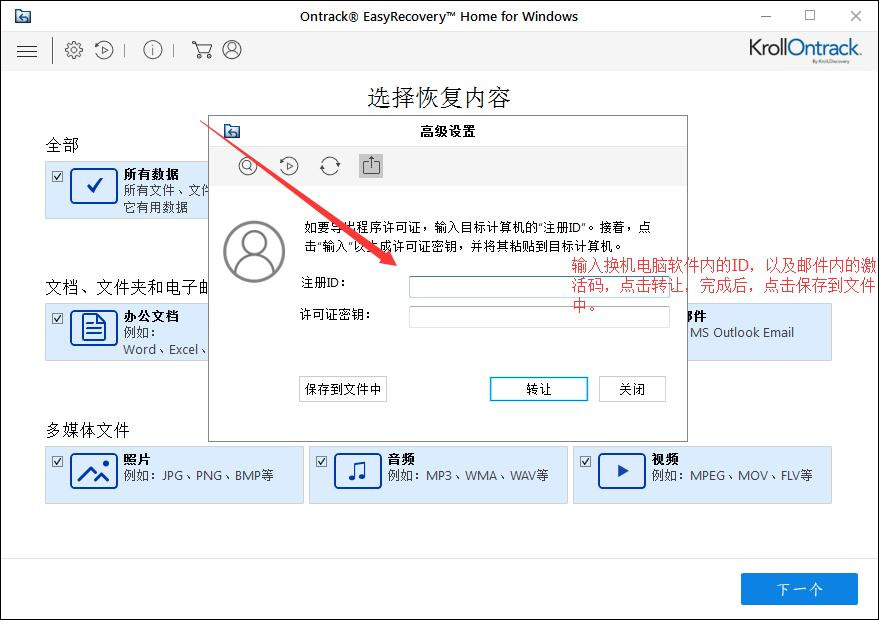This screenshot has width=879, height=620.
Task: Click the 多媒体文件 section label
Action: point(87,430)
